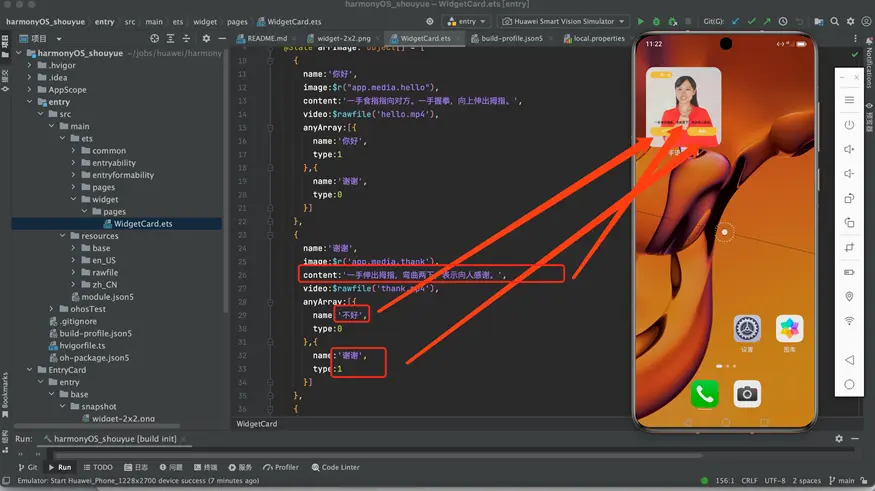Open Project panel options gear

coord(206,38)
